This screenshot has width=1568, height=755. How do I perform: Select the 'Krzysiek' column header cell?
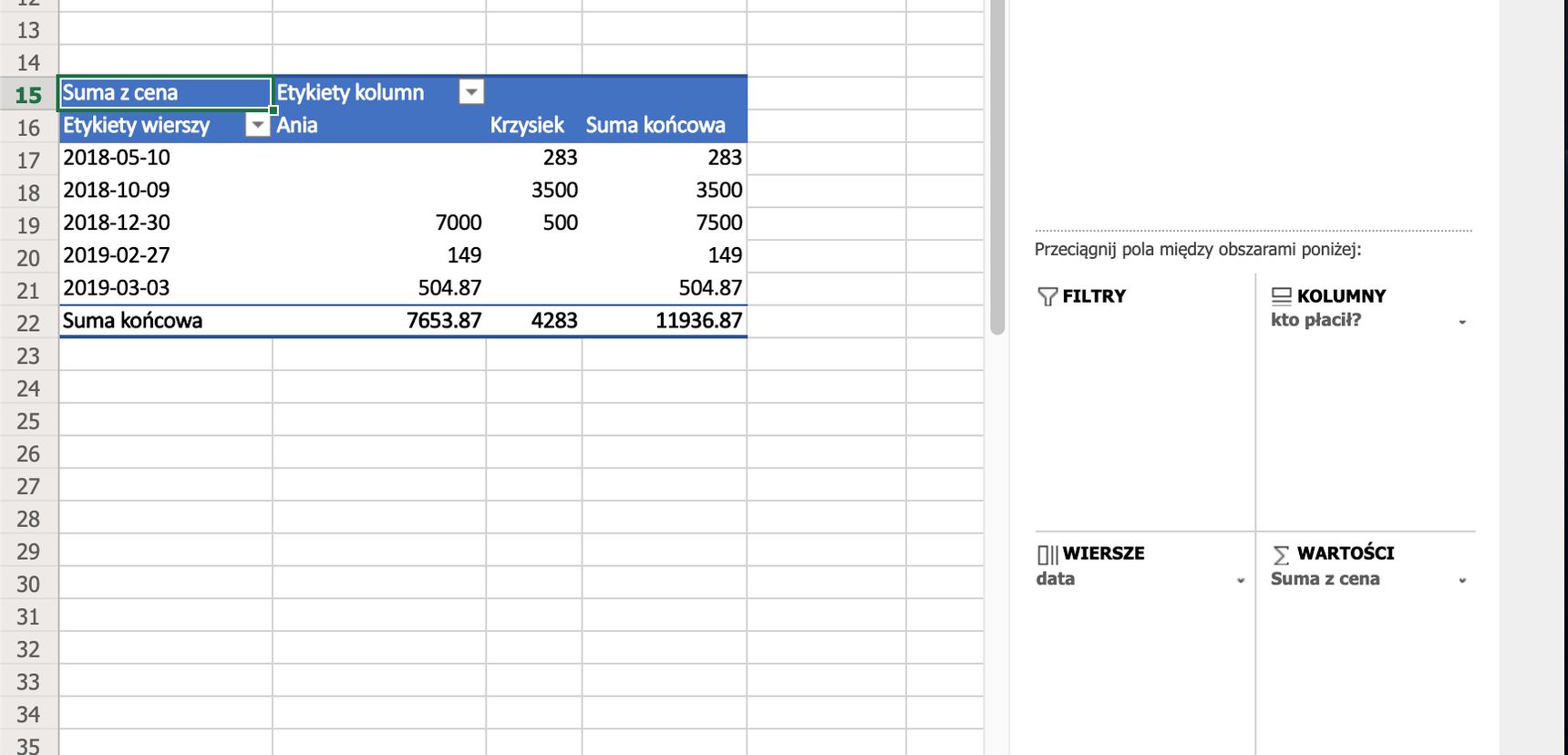pyautogui.click(x=534, y=126)
